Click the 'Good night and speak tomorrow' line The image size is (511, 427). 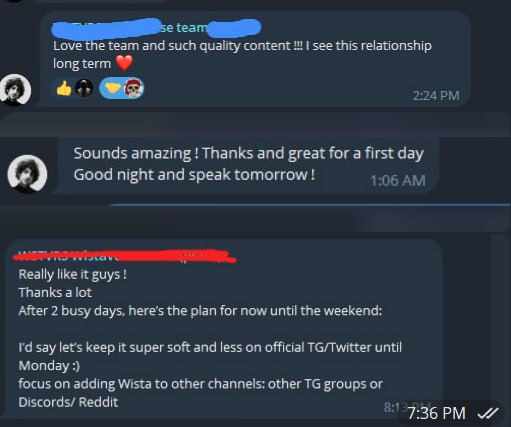point(194,175)
